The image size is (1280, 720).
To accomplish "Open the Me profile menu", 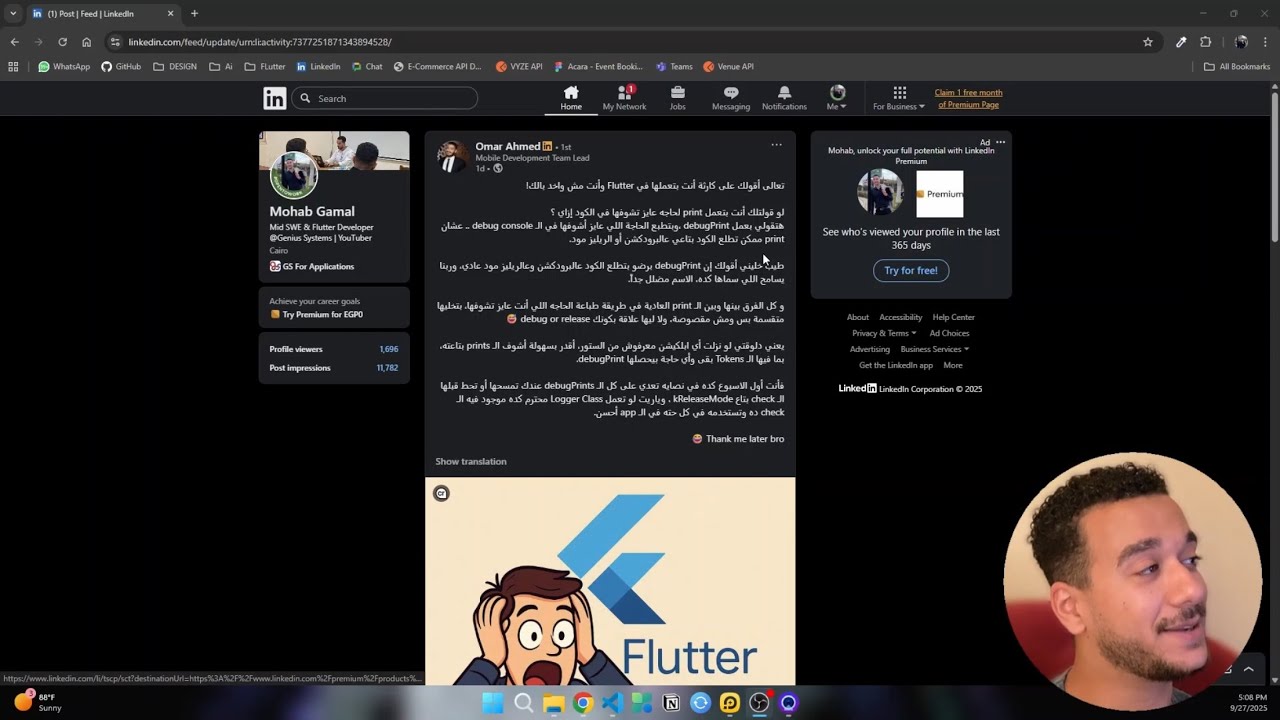I will [837, 98].
